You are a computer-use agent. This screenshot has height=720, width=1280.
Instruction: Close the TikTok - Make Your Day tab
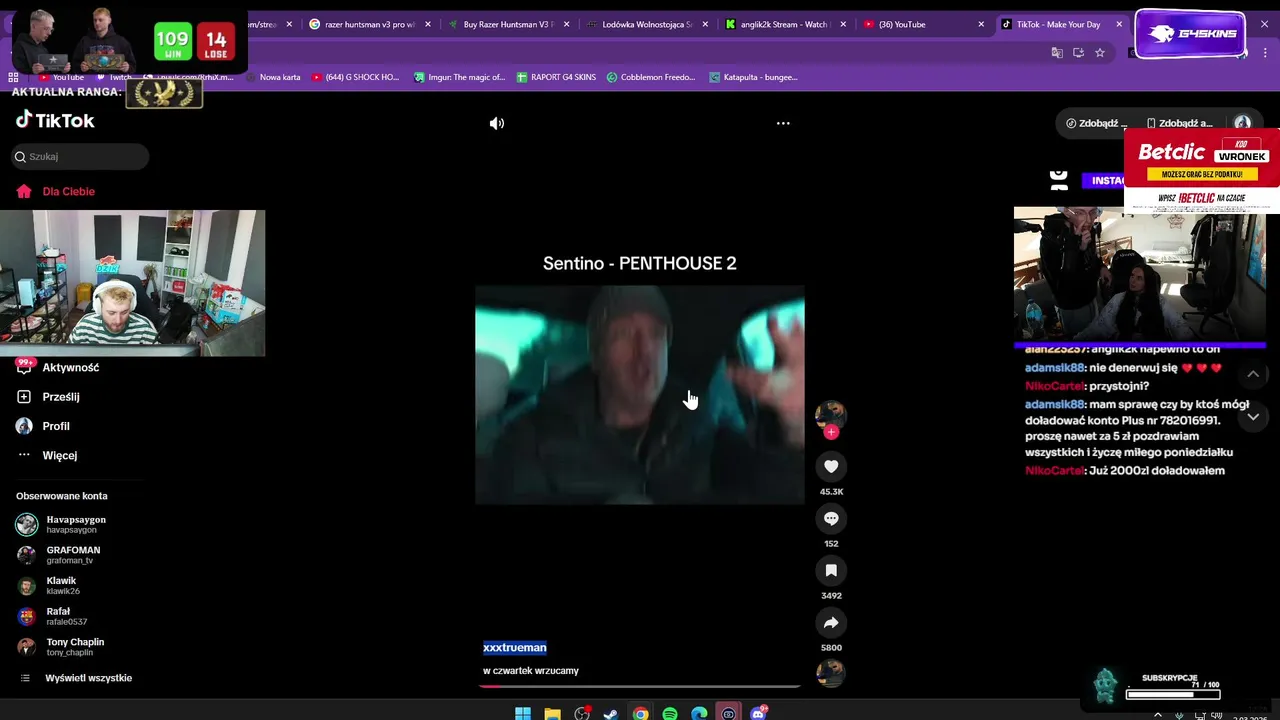(x=1119, y=24)
